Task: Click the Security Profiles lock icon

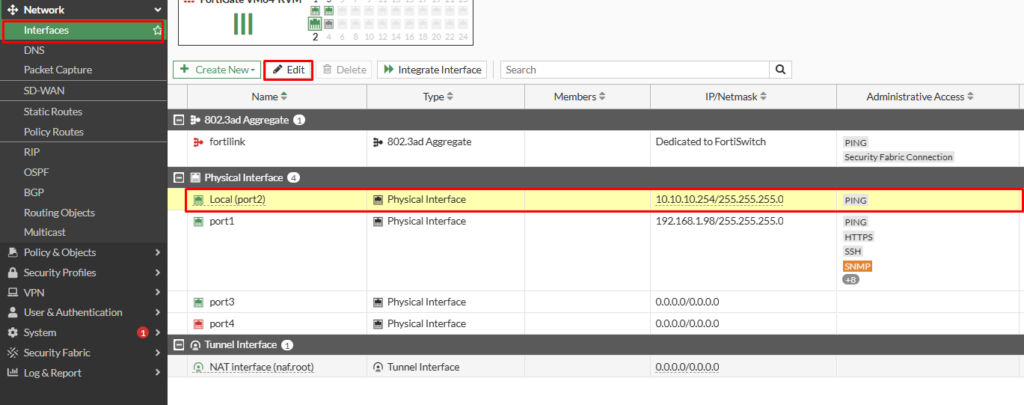Action: coord(12,273)
